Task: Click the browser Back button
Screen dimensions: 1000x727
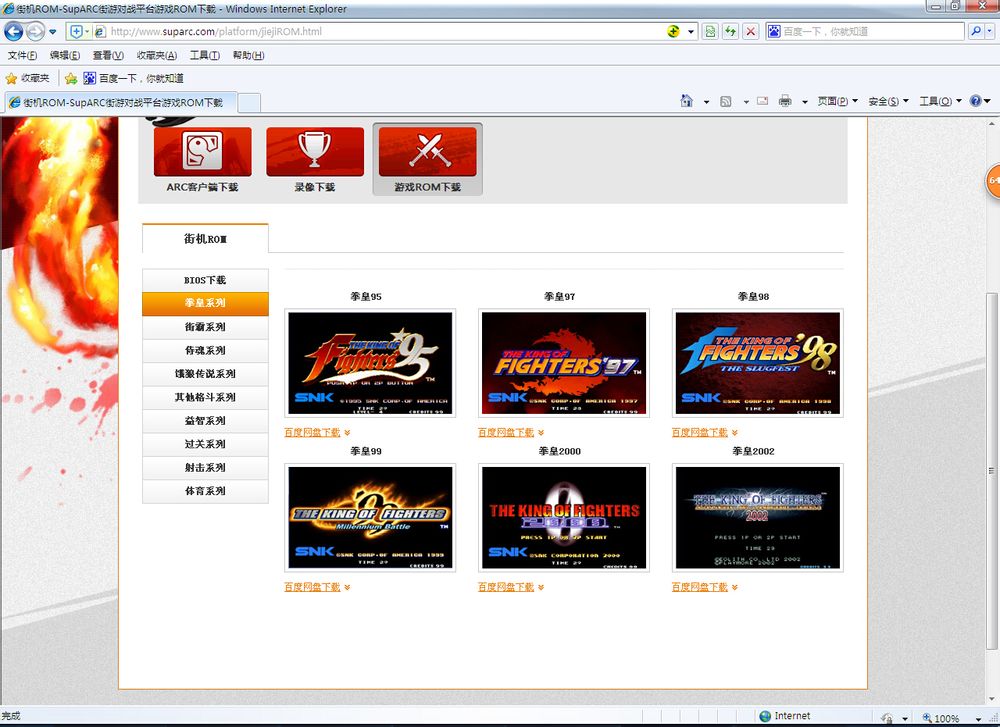Action: point(14,31)
